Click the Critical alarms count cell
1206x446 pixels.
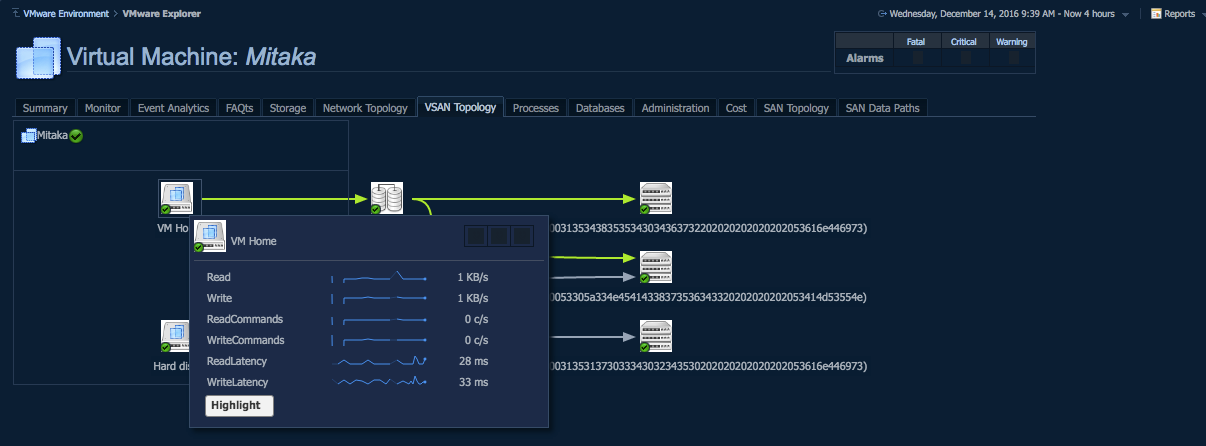(x=964, y=59)
